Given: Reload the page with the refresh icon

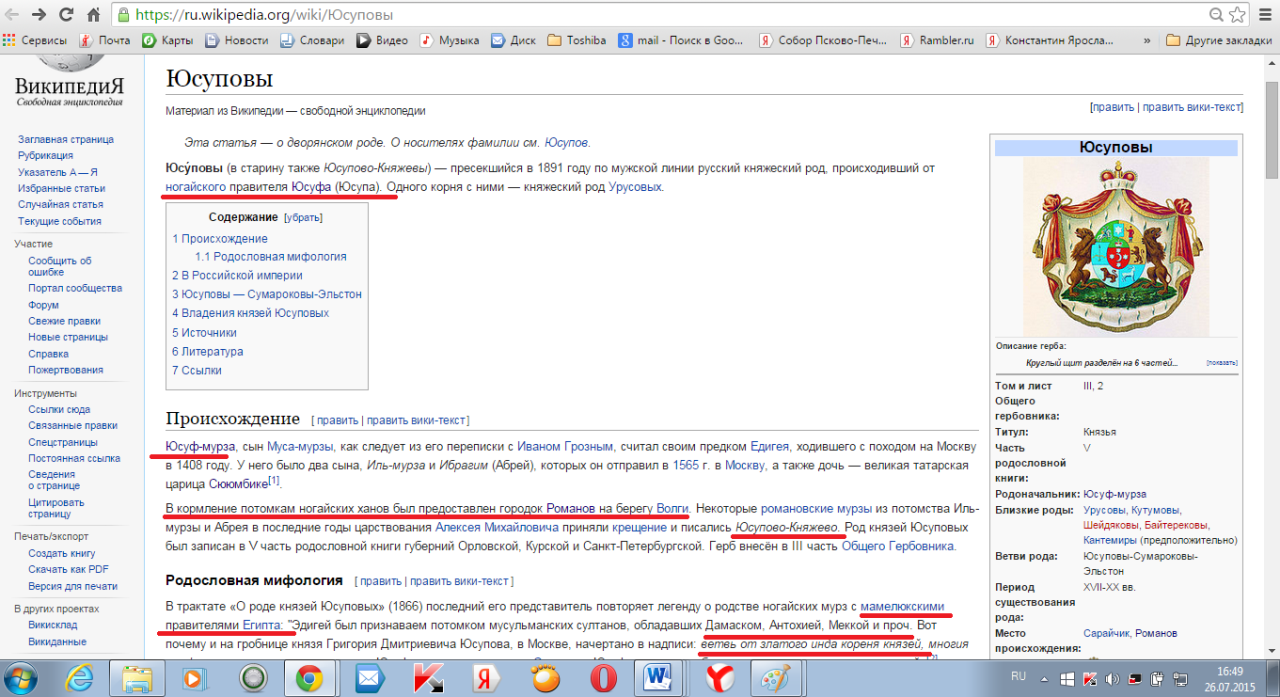Looking at the screenshot, I should 66,15.
